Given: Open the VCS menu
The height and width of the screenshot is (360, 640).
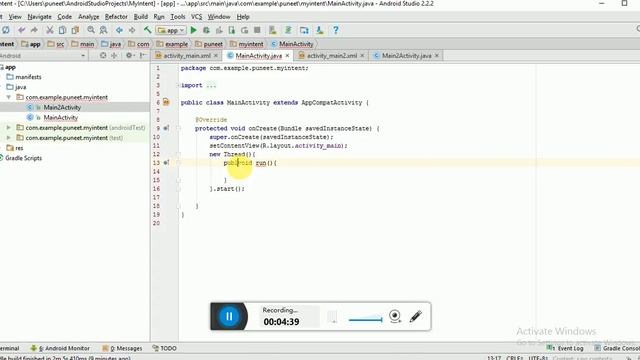Looking at the screenshot, I should [197, 17].
